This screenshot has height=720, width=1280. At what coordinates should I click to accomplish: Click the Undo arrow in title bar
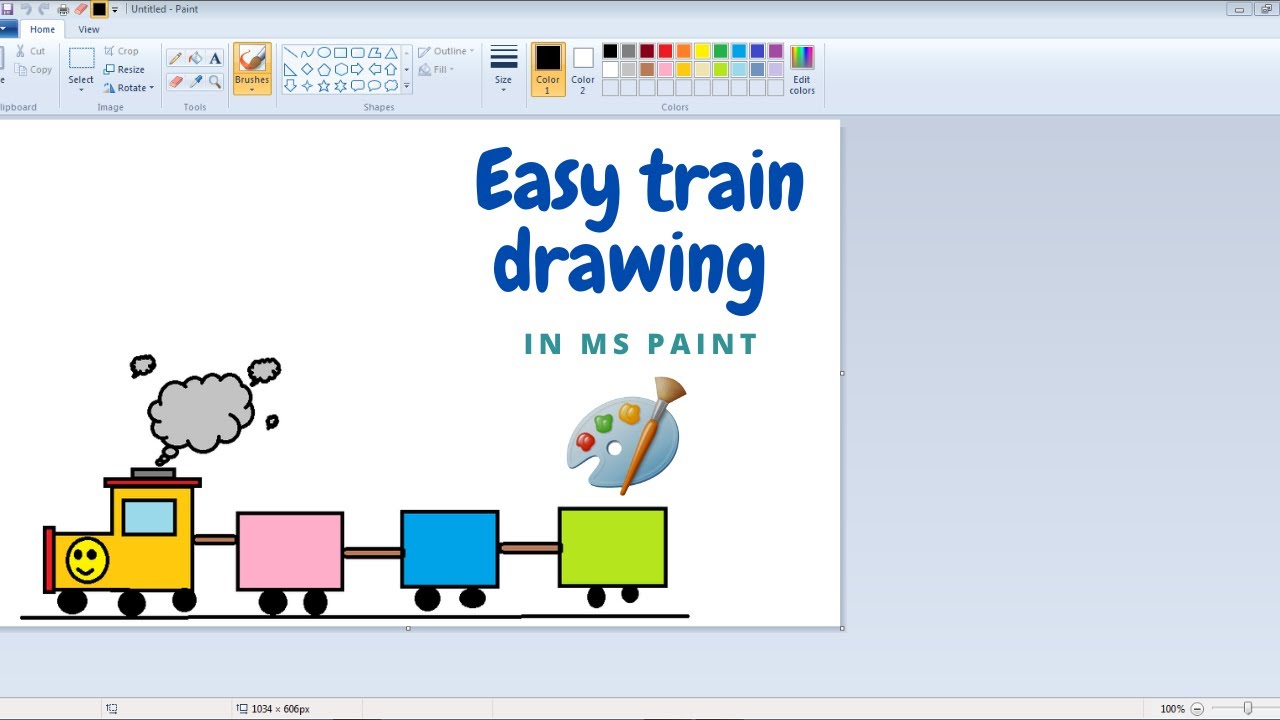[26, 9]
